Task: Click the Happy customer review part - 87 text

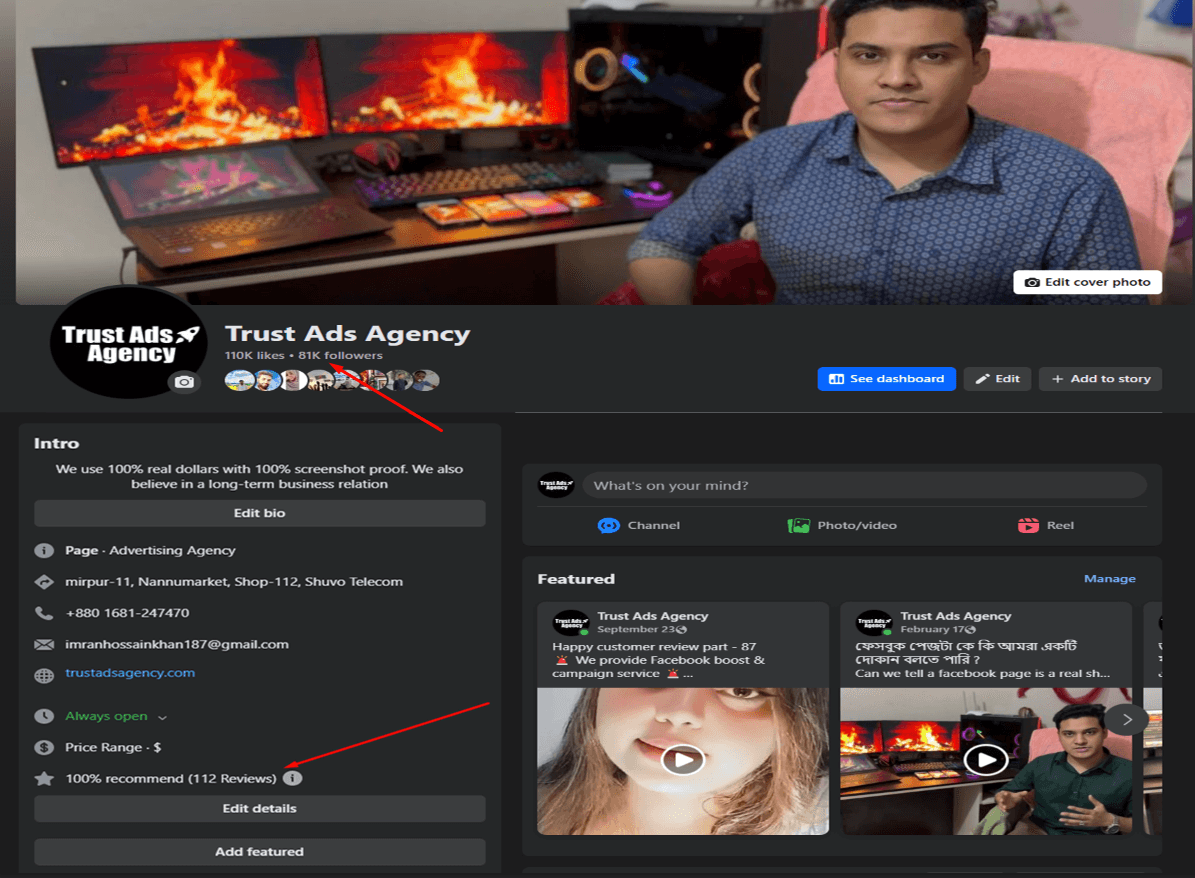Action: [654, 647]
